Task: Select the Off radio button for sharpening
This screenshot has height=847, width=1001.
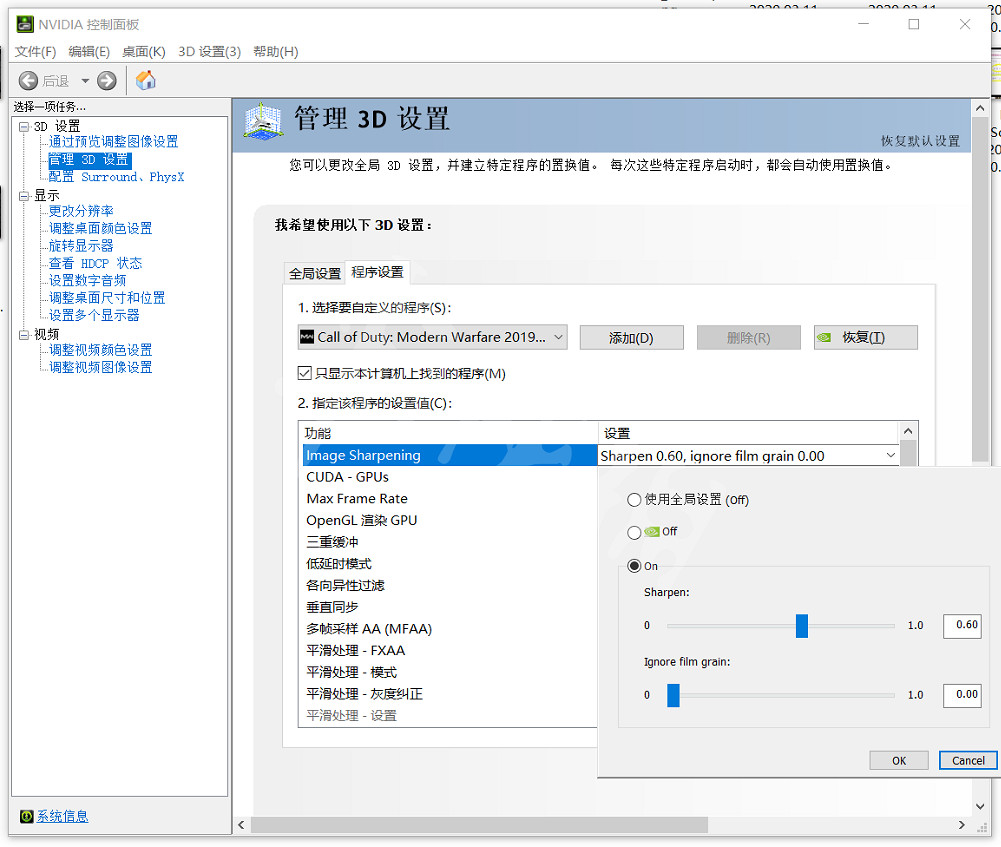Action: pyautogui.click(x=633, y=532)
